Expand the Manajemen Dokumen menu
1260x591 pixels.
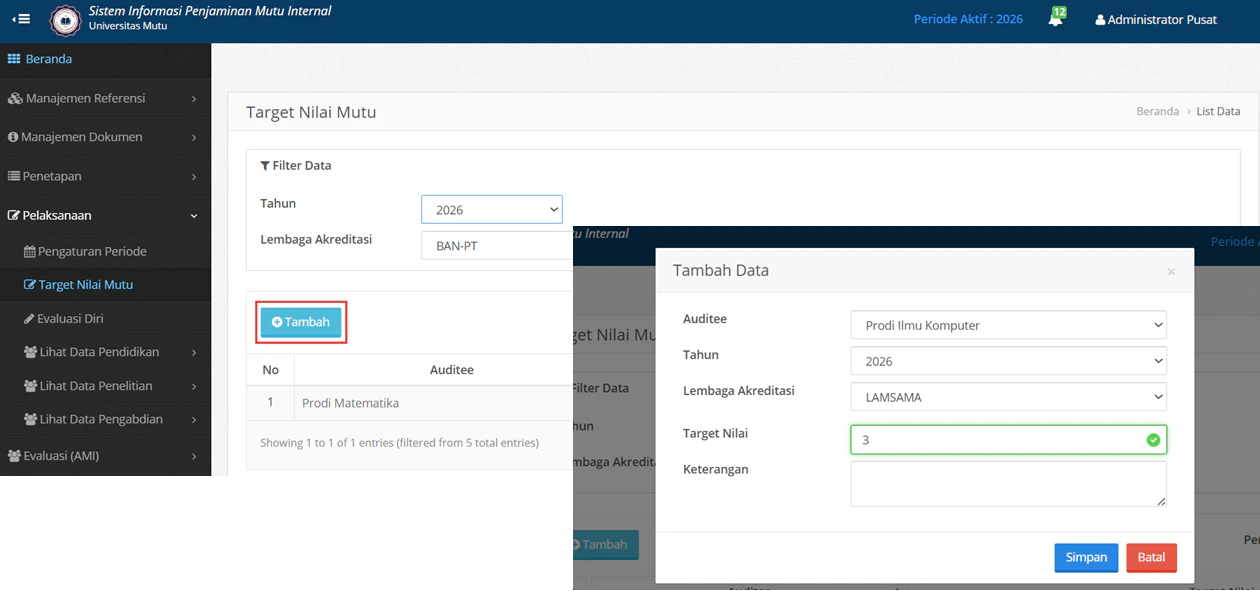tap(105, 137)
